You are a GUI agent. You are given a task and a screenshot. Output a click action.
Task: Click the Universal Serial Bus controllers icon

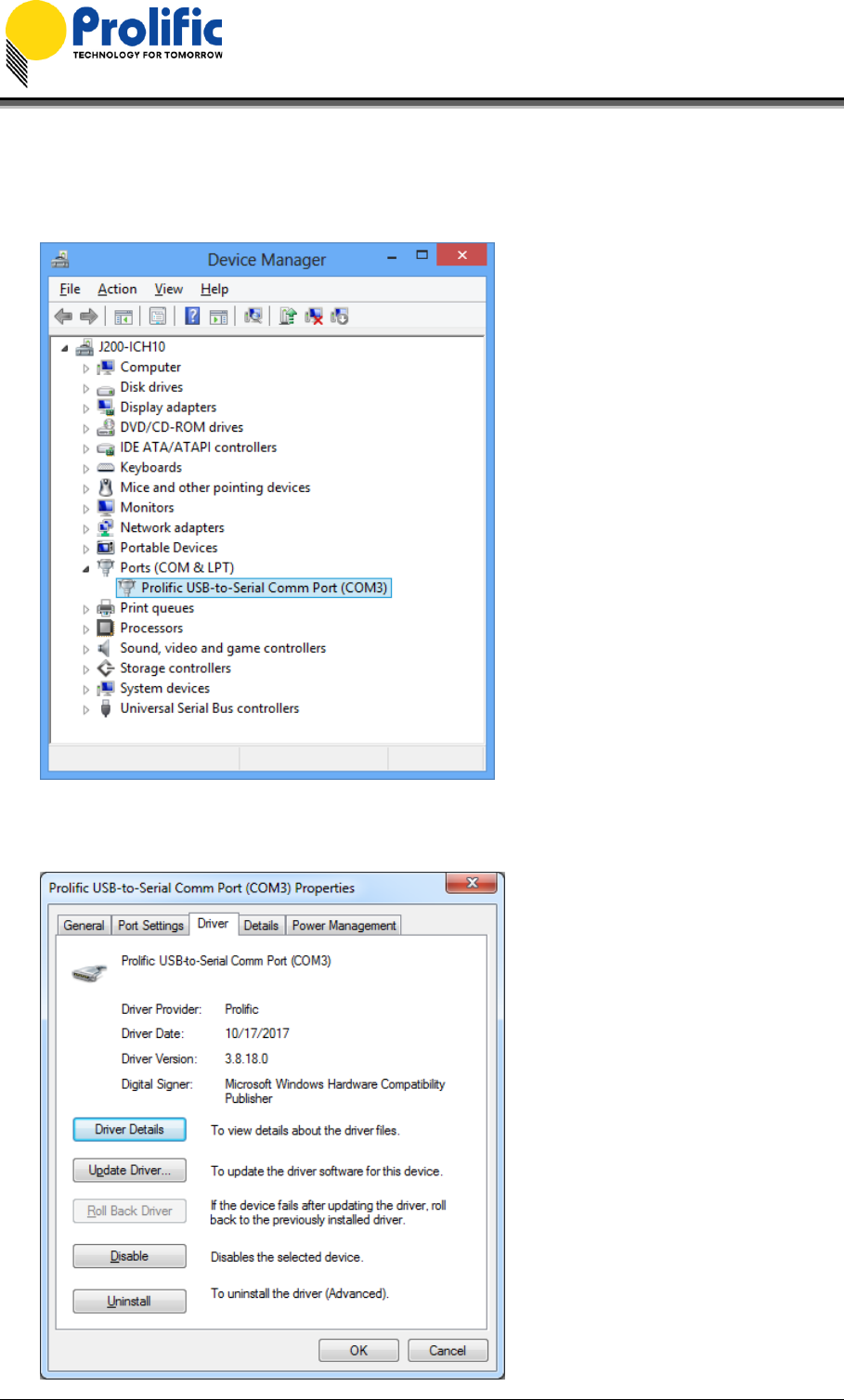click(x=106, y=708)
